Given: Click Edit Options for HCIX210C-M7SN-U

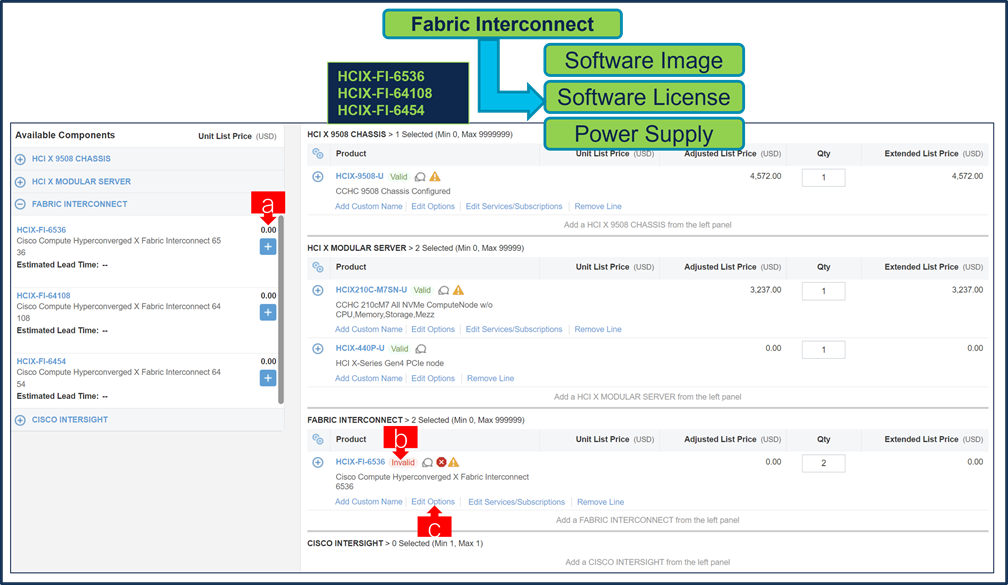Looking at the screenshot, I should pos(433,329).
